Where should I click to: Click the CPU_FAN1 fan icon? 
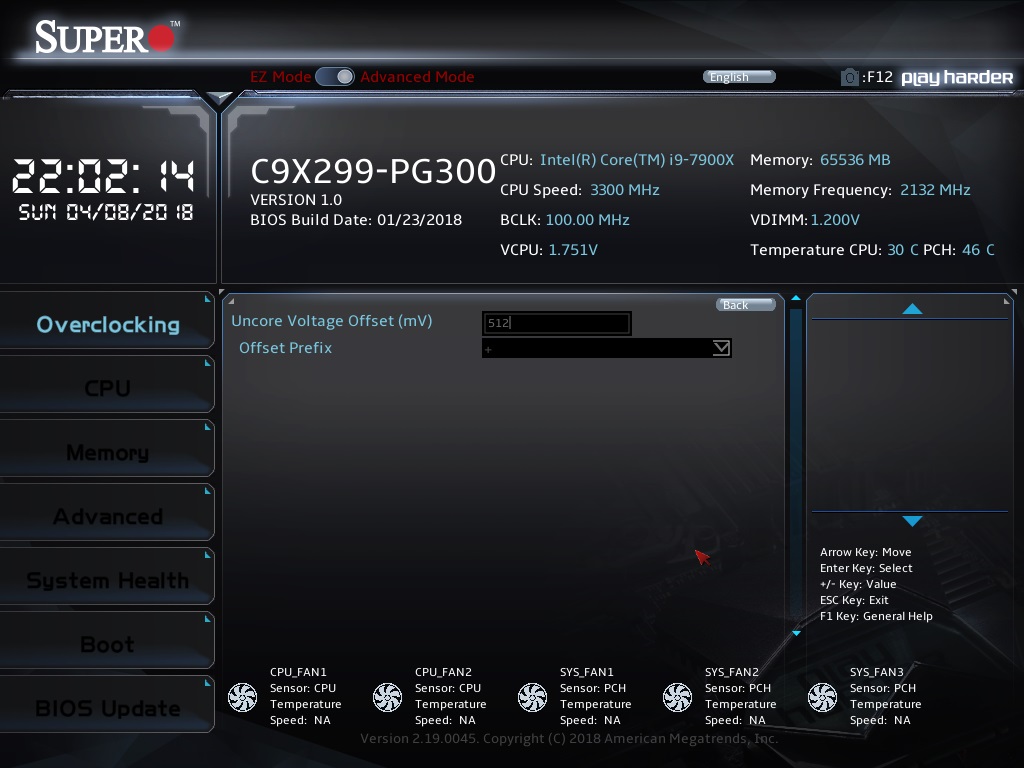pyautogui.click(x=242, y=697)
